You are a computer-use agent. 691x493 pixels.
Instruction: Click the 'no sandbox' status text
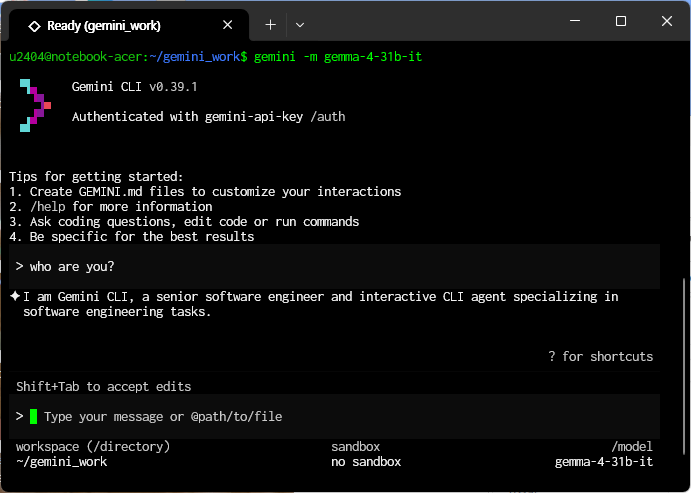(366, 462)
